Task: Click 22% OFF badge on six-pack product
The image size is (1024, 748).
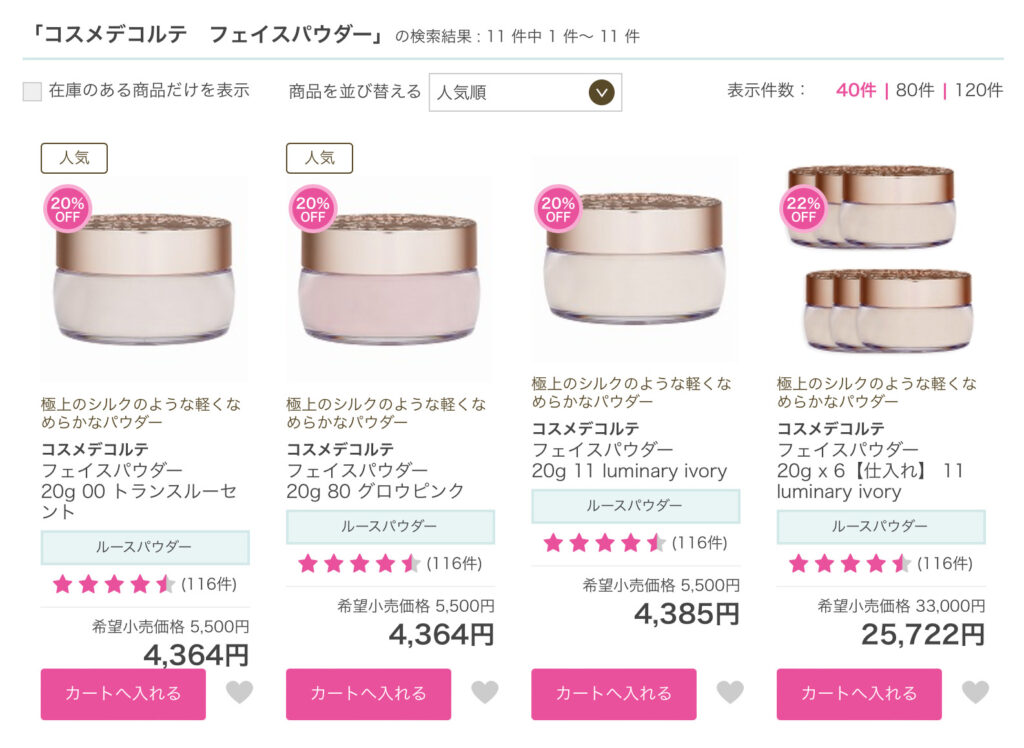Action: [803, 209]
